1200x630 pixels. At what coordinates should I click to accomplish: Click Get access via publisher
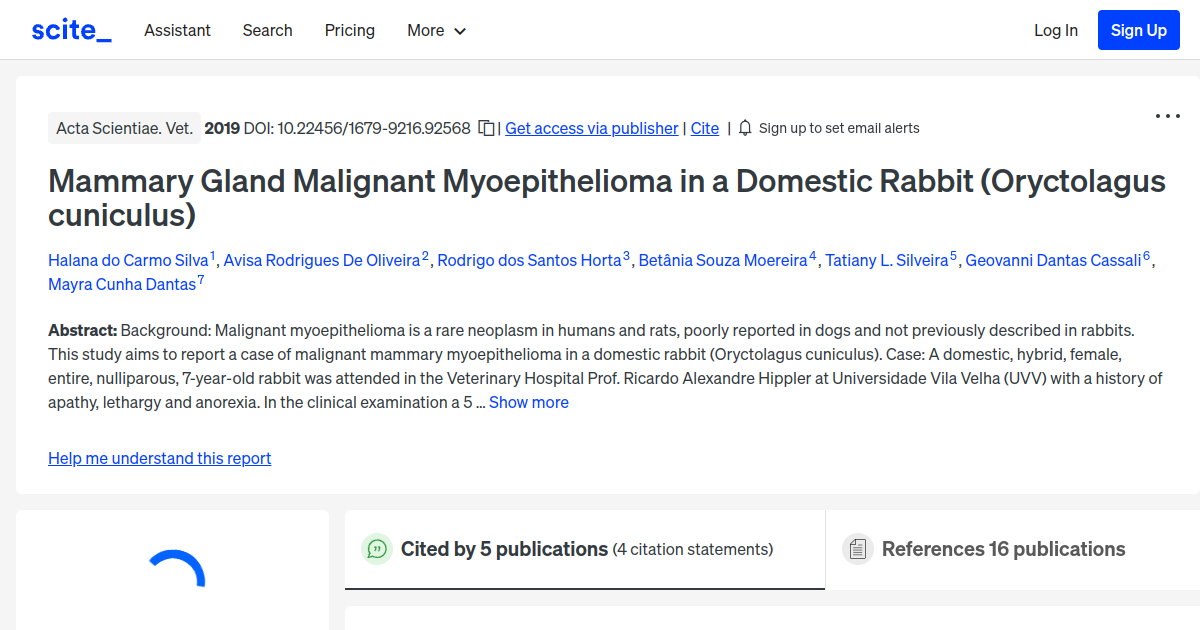pyautogui.click(x=591, y=128)
